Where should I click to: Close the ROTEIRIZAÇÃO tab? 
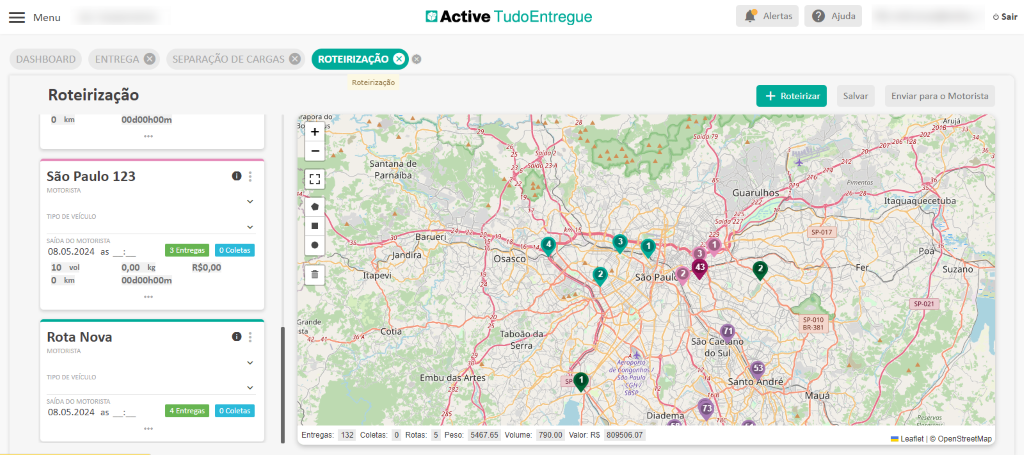tap(399, 59)
